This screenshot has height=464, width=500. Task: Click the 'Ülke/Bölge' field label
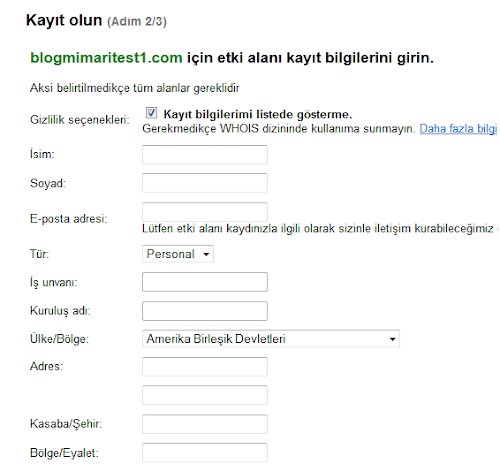(x=59, y=339)
